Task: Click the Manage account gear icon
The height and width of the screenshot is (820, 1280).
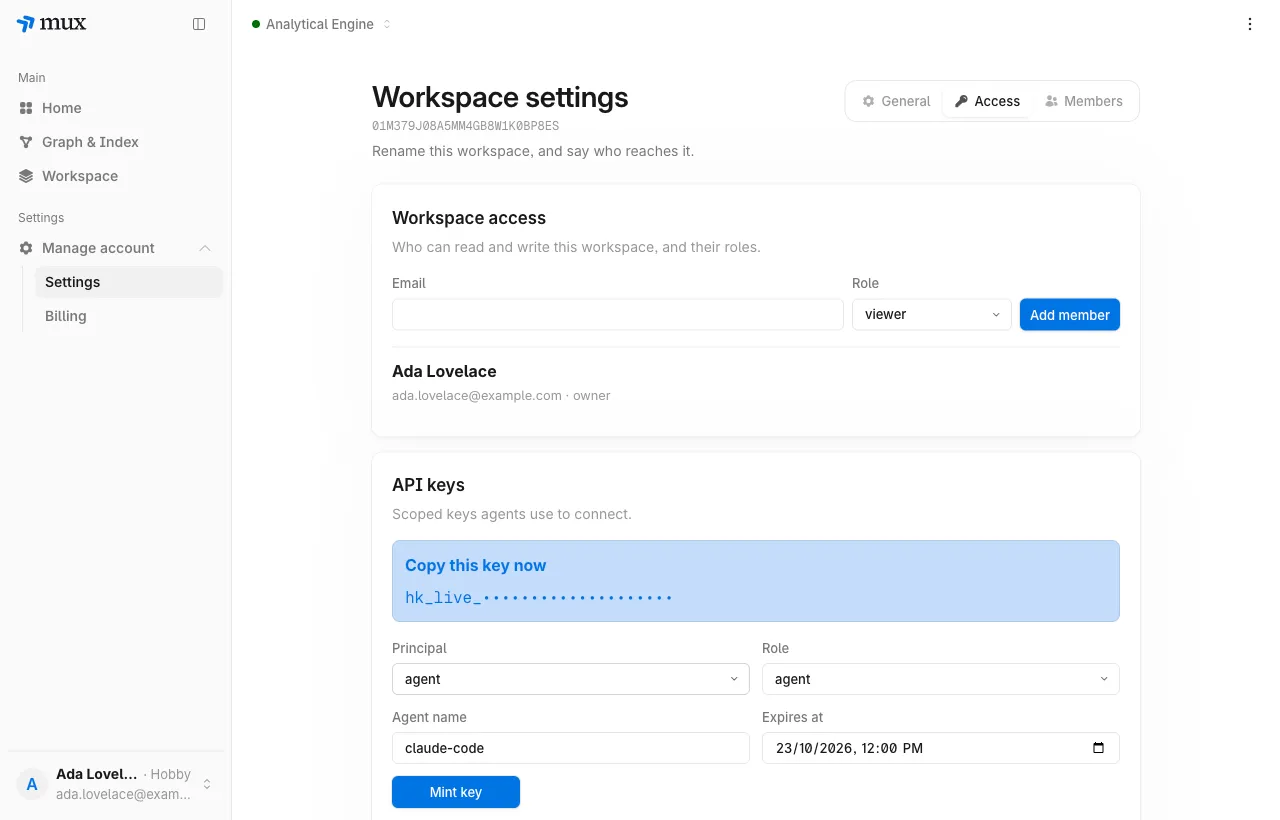Action: [x=26, y=248]
